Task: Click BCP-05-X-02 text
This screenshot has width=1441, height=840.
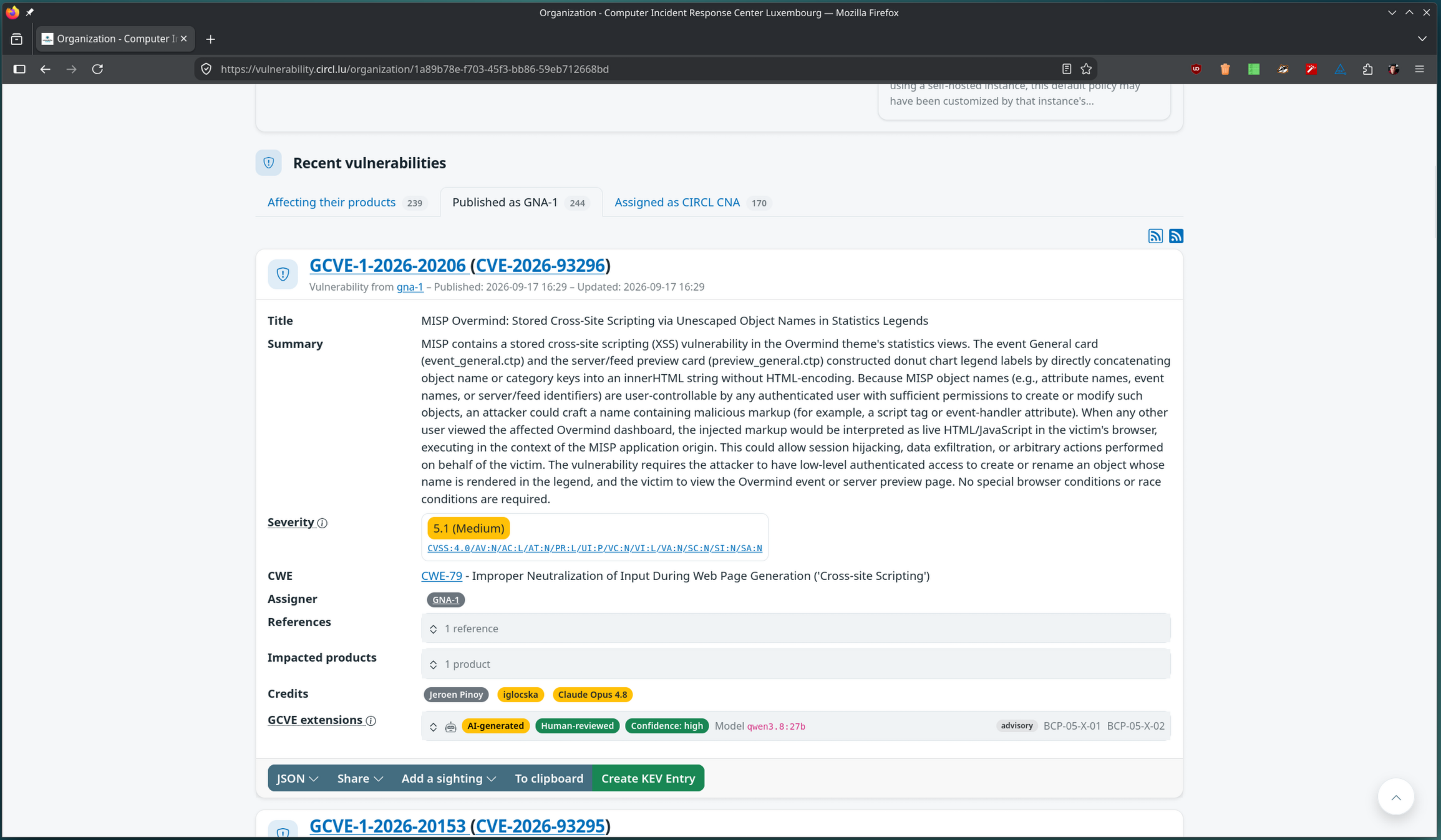Action: tap(1135, 727)
